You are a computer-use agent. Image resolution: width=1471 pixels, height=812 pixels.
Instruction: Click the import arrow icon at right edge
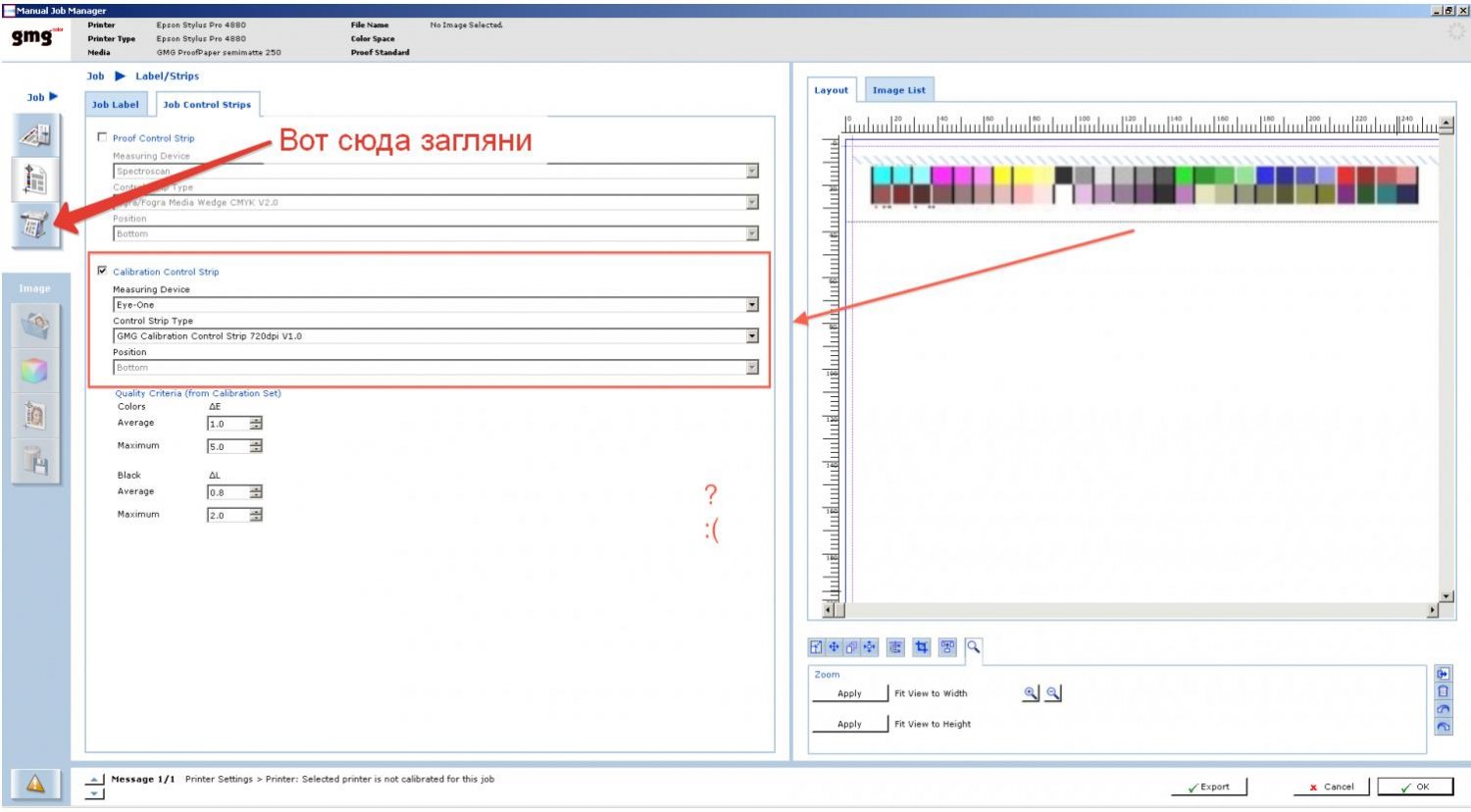pos(1443,674)
